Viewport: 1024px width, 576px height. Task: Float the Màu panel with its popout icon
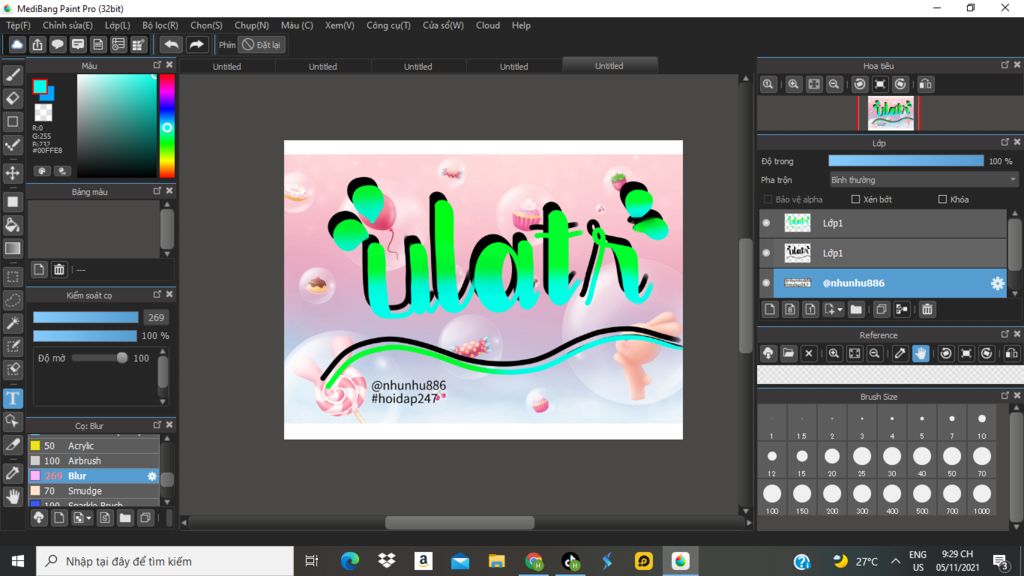tap(157, 65)
